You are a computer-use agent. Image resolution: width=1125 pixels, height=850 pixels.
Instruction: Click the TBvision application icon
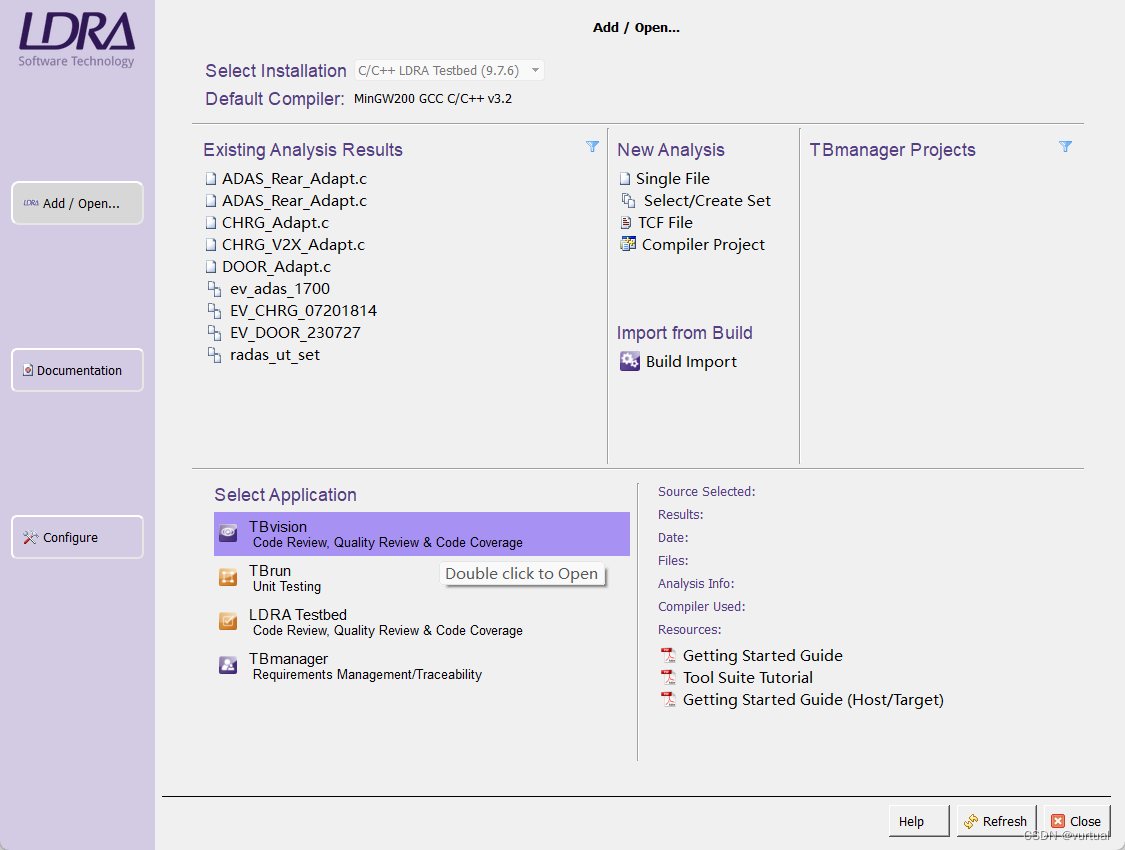coord(228,533)
